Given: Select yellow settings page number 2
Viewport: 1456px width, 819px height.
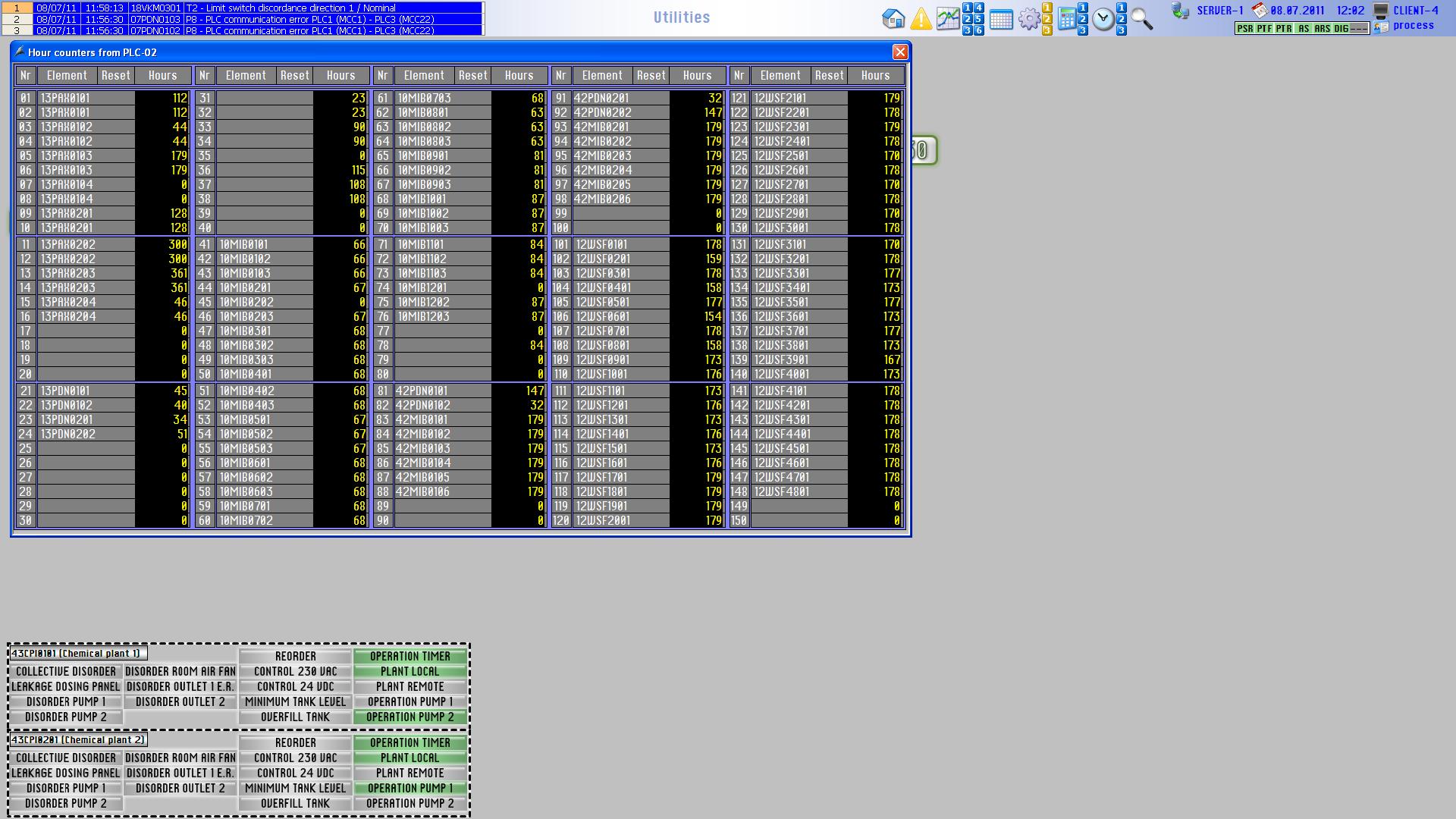Looking at the screenshot, I should point(1047,19).
